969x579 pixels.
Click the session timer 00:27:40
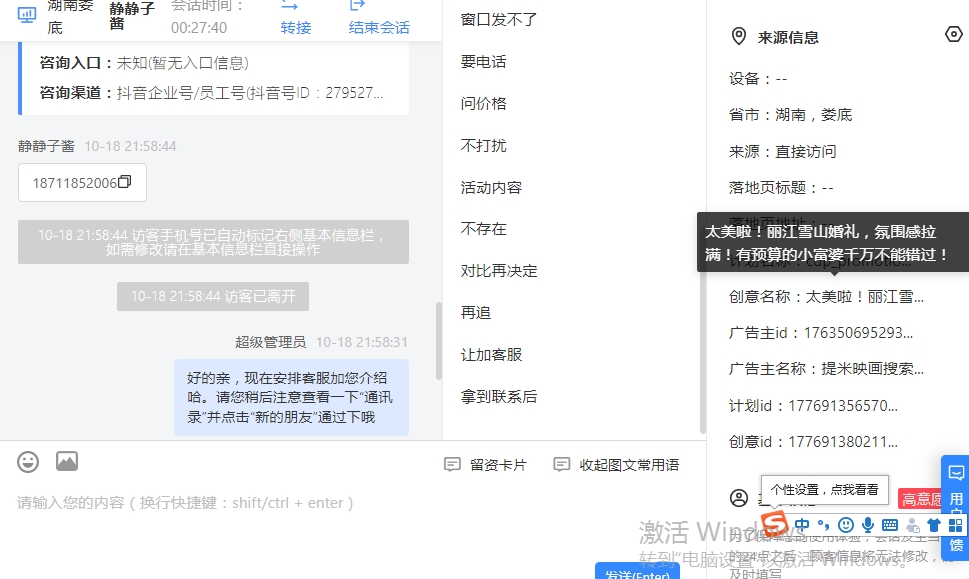[x=199, y=28]
